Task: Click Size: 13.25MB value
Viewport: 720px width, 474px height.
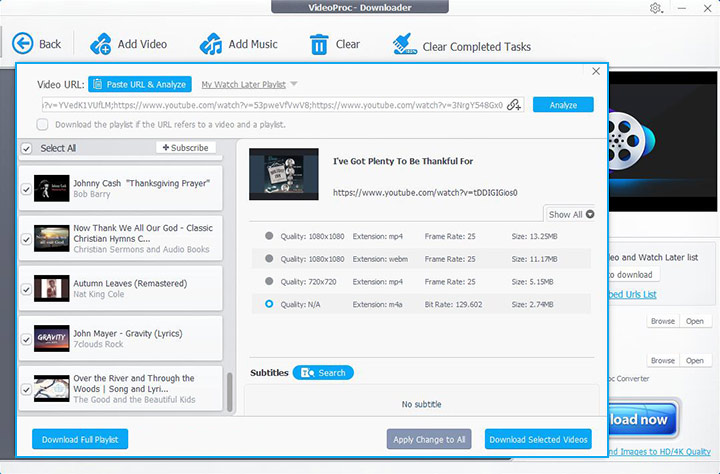Action: click(534, 237)
